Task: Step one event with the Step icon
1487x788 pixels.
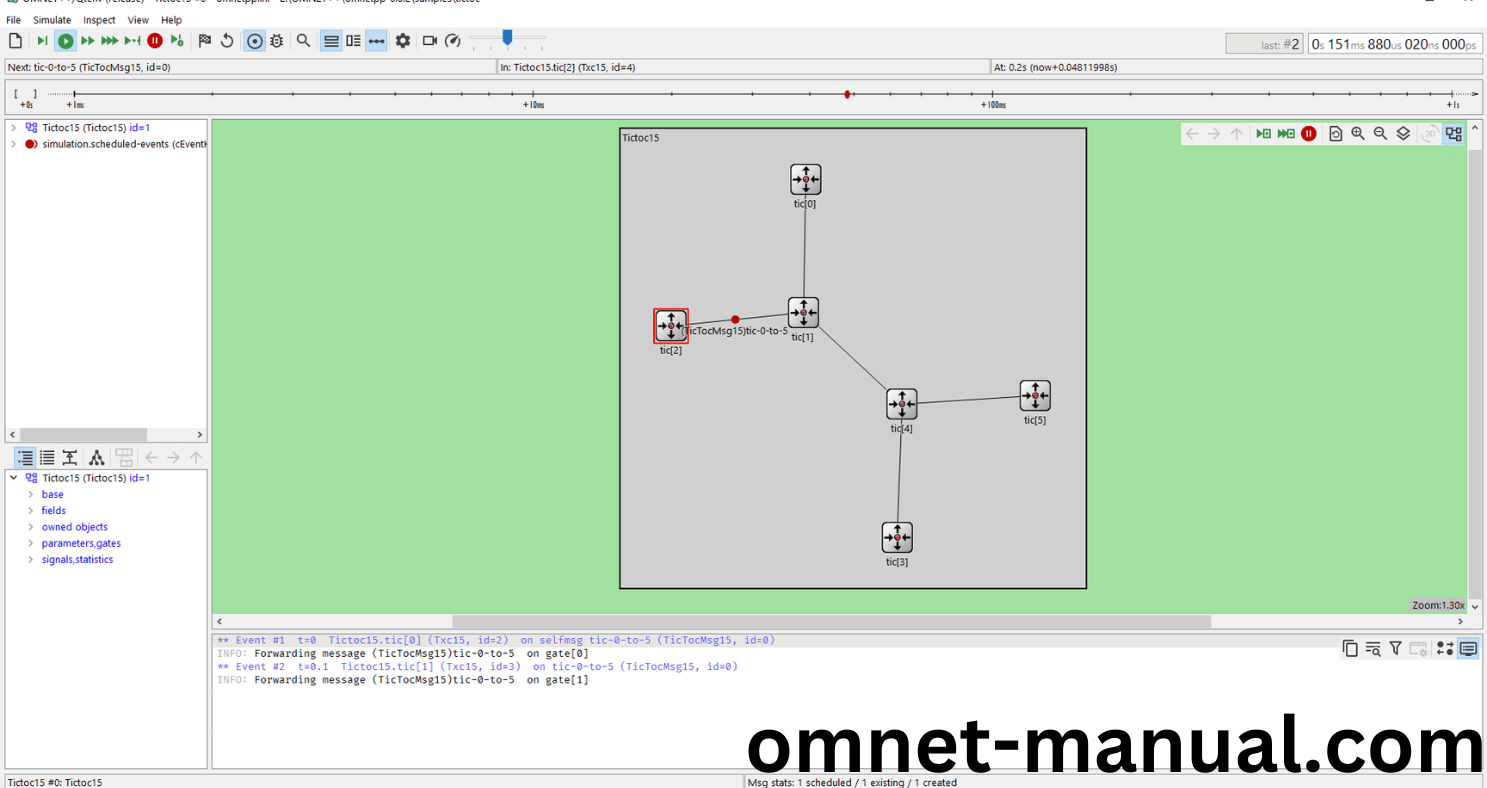Action: tap(42, 41)
